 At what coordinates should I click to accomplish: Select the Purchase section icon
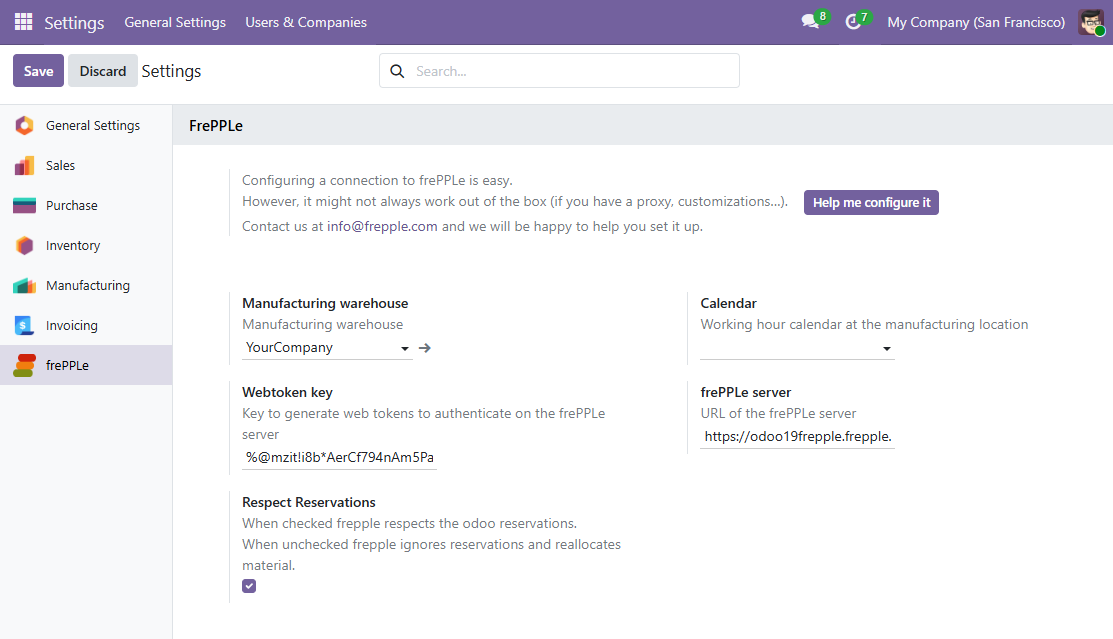click(x=25, y=205)
